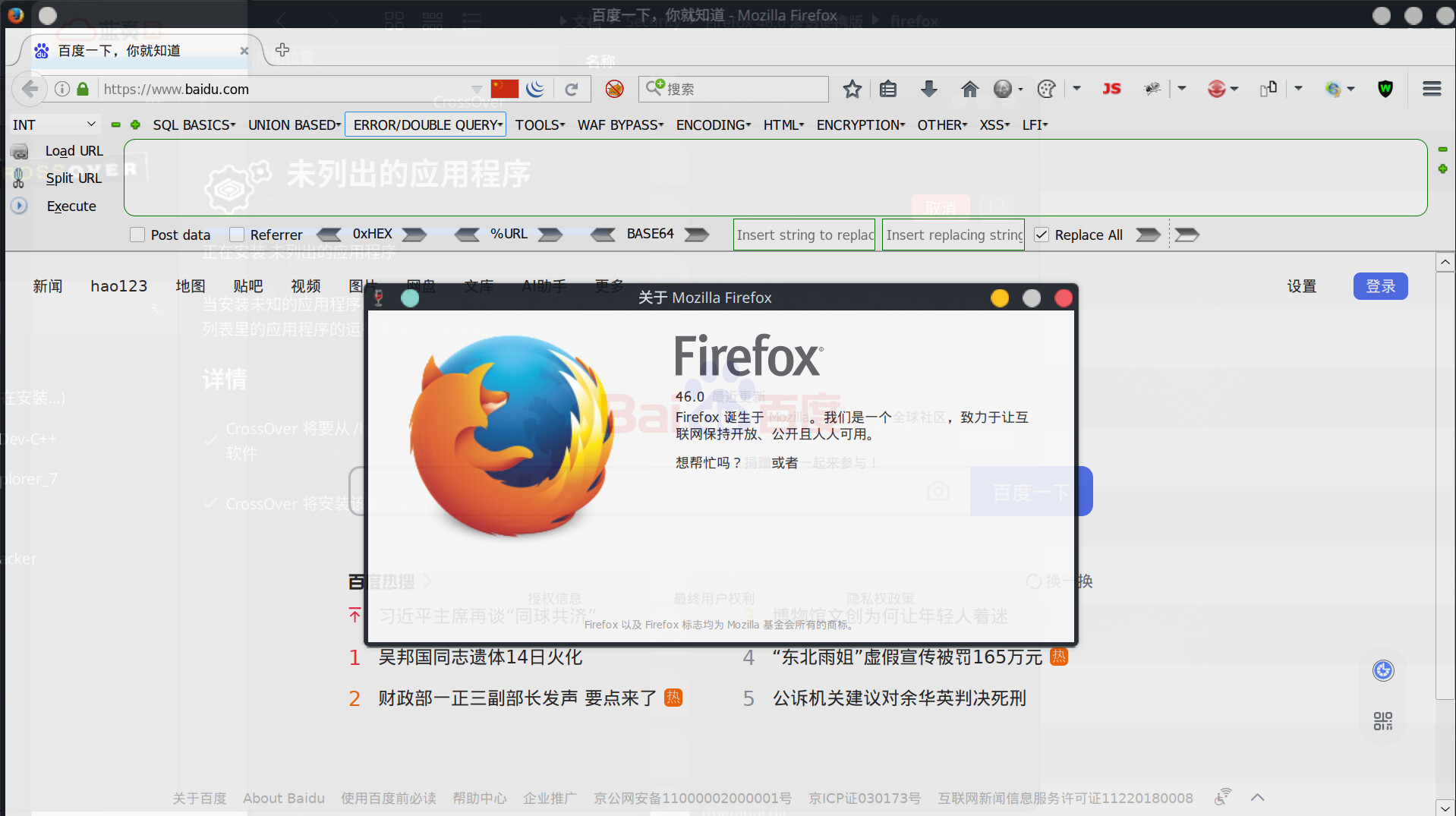The image size is (1456, 816).
Task: Enable the Post data checkbox
Action: [x=137, y=235]
